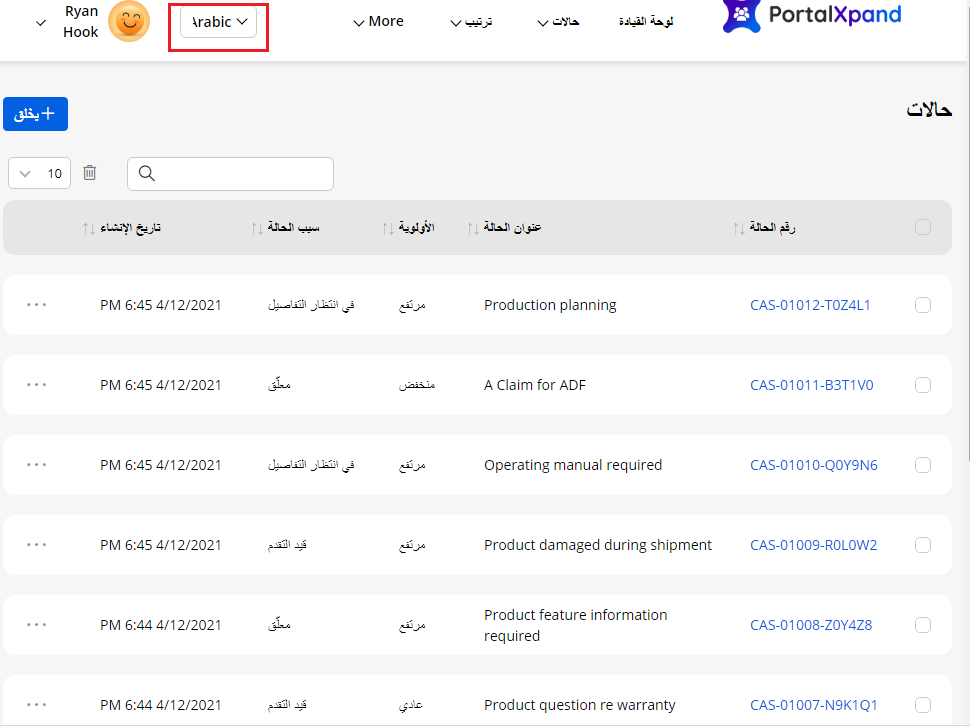This screenshot has height=728, width=970.
Task: Select checkbox for case CAS-01009-R0L0W2
Action: 922,545
